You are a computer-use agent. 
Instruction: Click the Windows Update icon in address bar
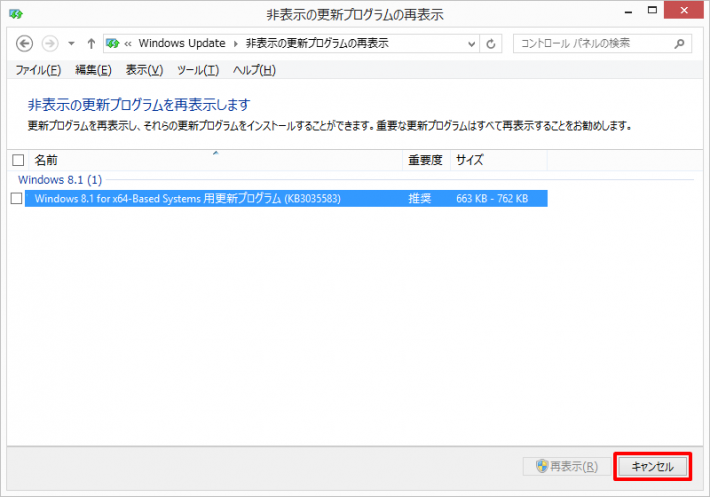pos(112,44)
